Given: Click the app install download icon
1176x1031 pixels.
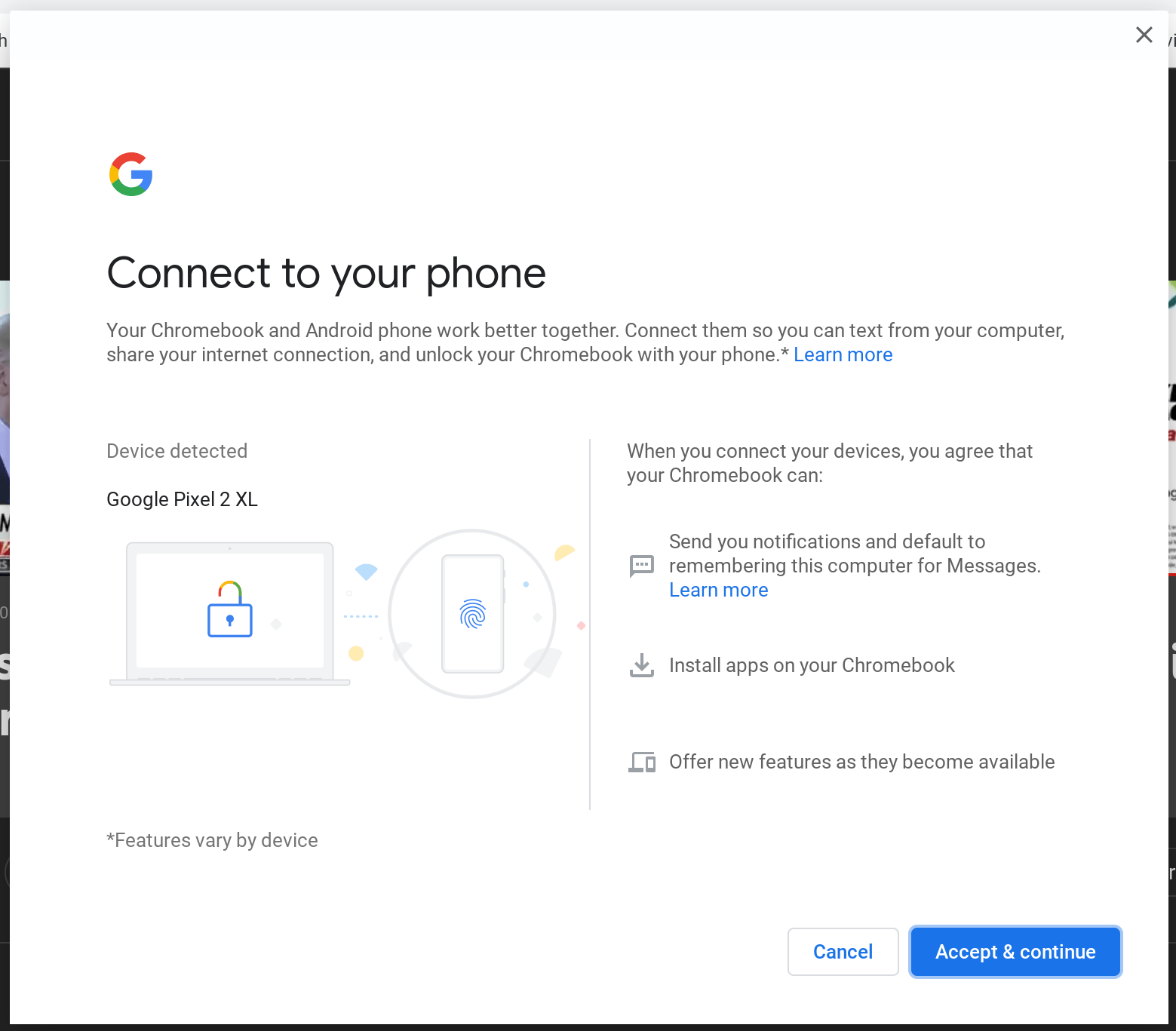Looking at the screenshot, I should tap(642, 665).
